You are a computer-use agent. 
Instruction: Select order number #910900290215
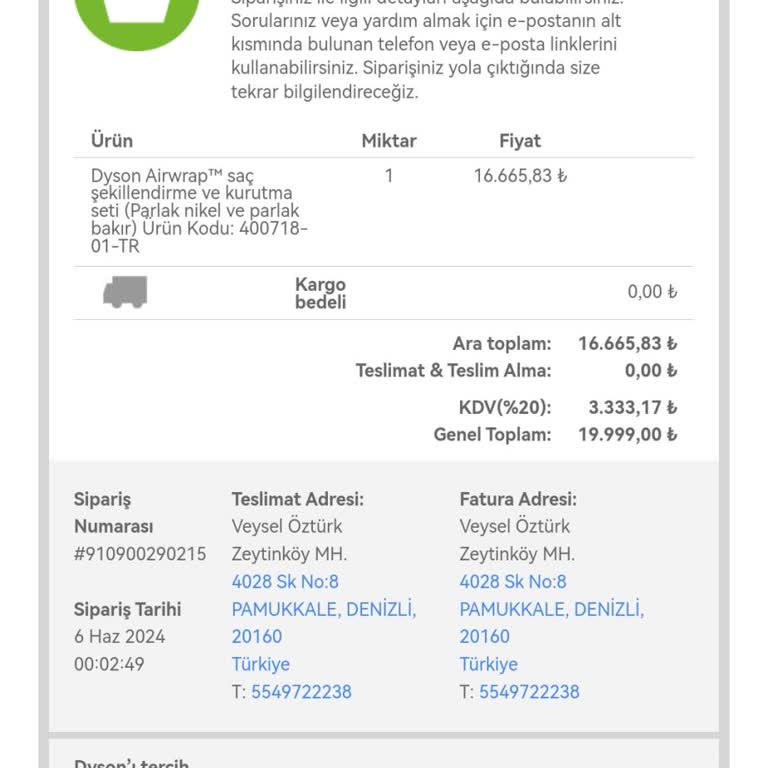click(140, 554)
